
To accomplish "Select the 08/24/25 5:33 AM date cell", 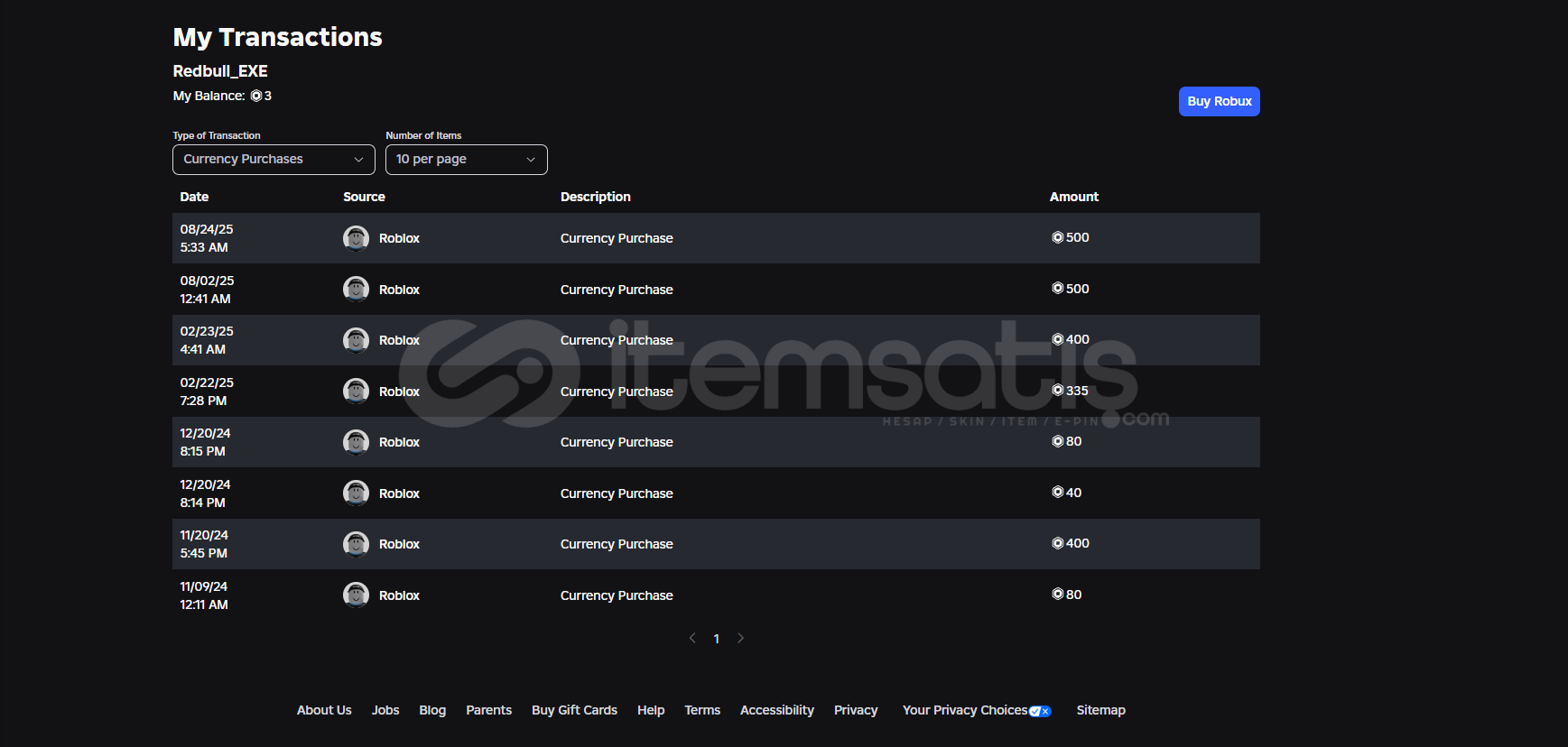I will tap(207, 238).
